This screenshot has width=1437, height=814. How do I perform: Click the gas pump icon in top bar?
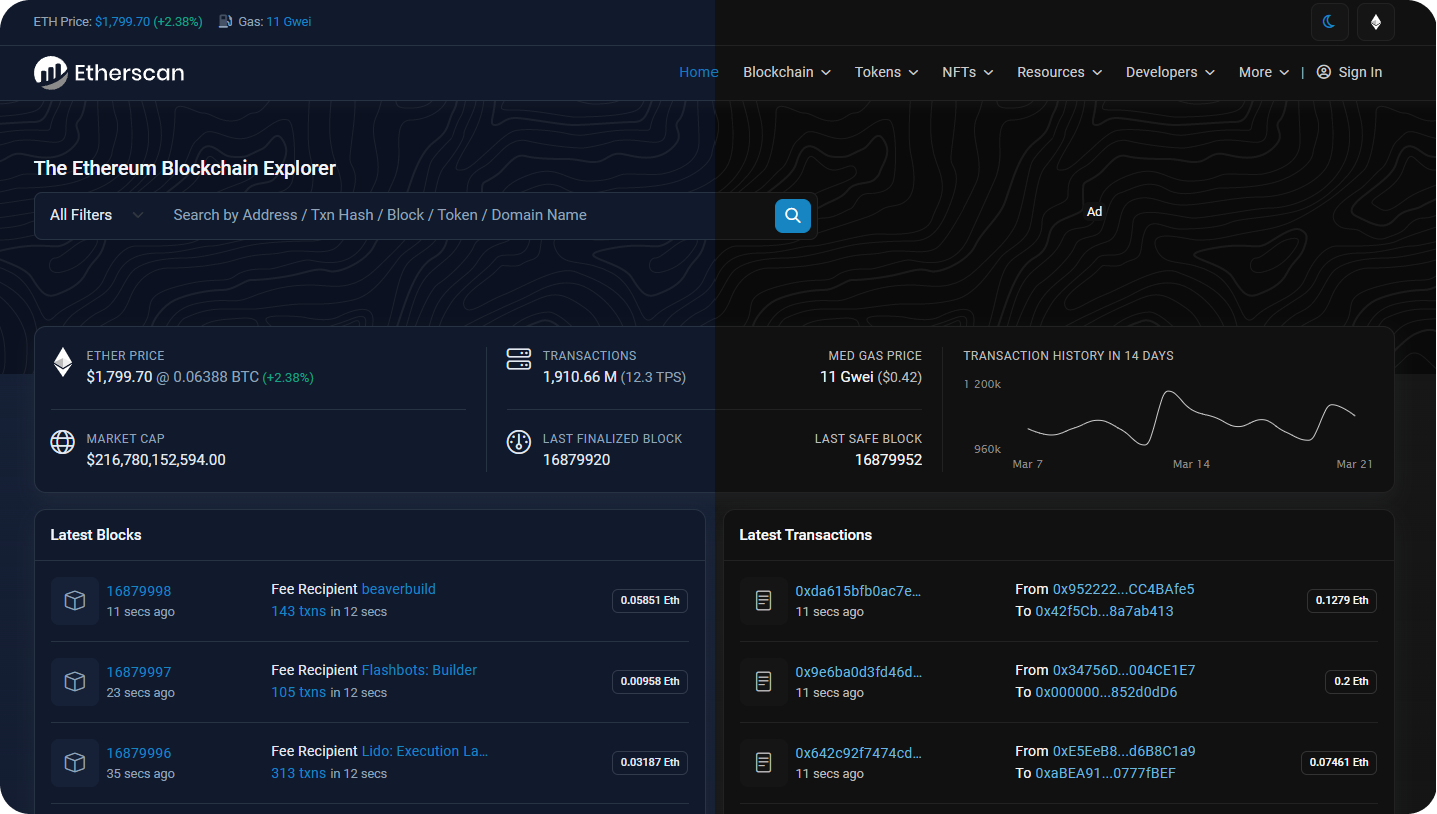pyautogui.click(x=225, y=21)
